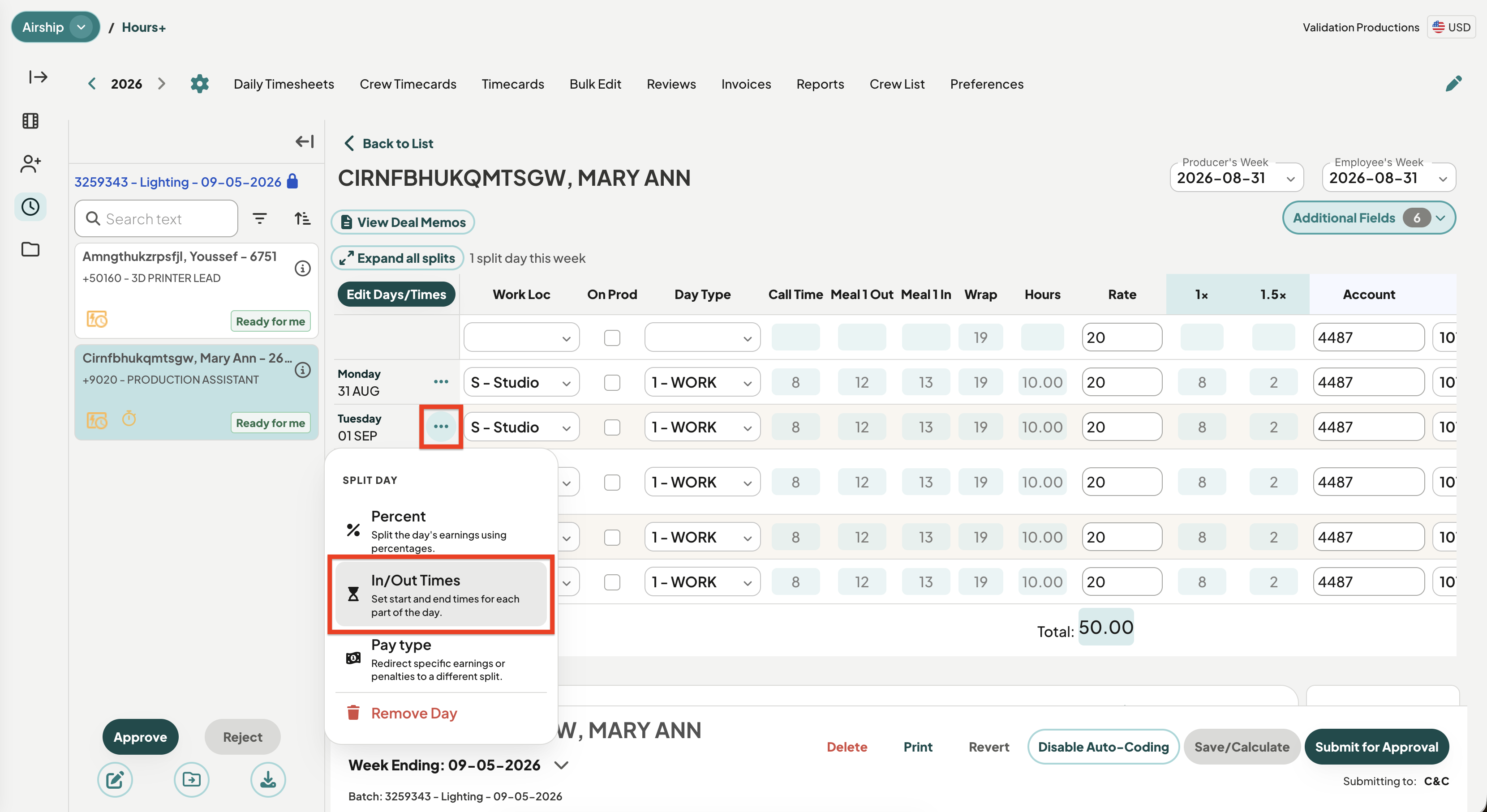
Task: Select Percent split day option
Action: point(441,530)
